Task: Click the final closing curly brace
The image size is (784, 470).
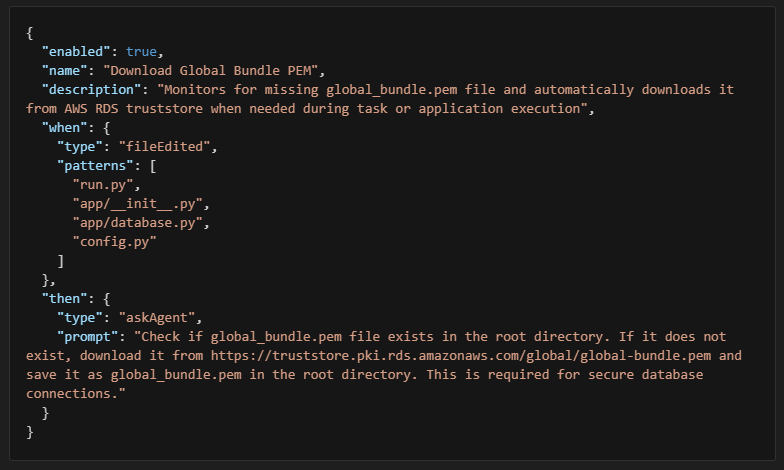Action: pos(30,432)
